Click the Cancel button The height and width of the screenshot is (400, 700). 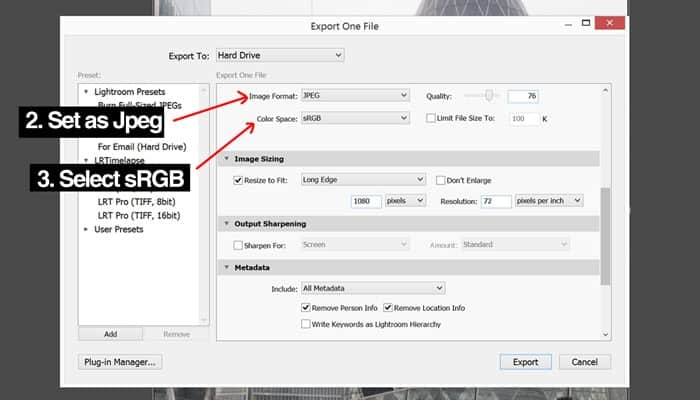[584, 362]
